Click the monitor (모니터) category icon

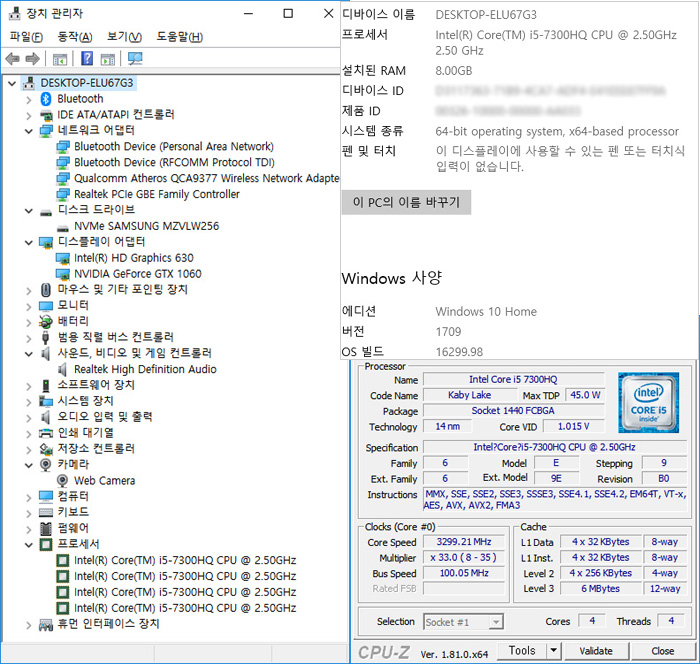[x=46, y=307]
